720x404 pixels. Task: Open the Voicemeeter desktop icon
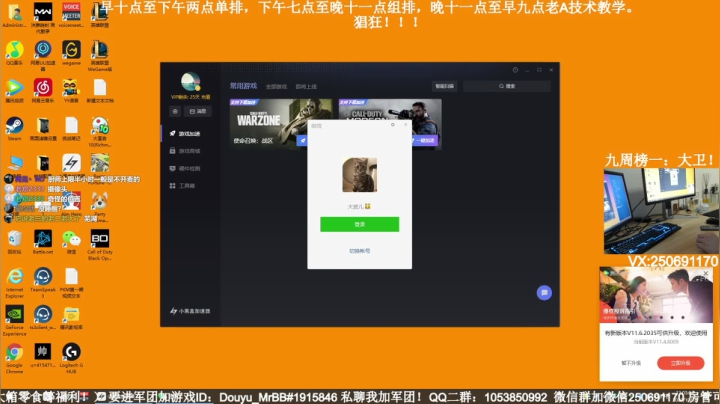point(71,15)
